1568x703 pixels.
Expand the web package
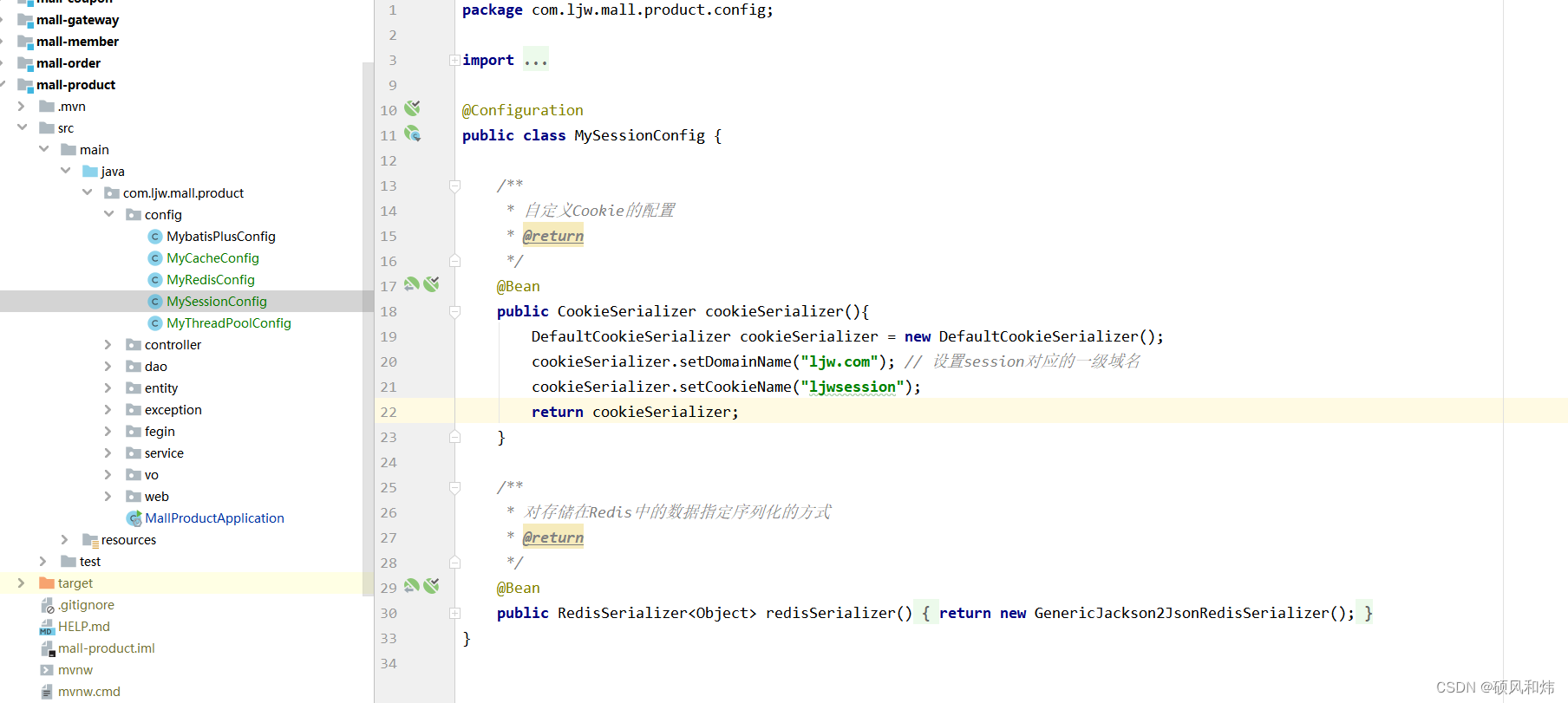pyautogui.click(x=108, y=496)
